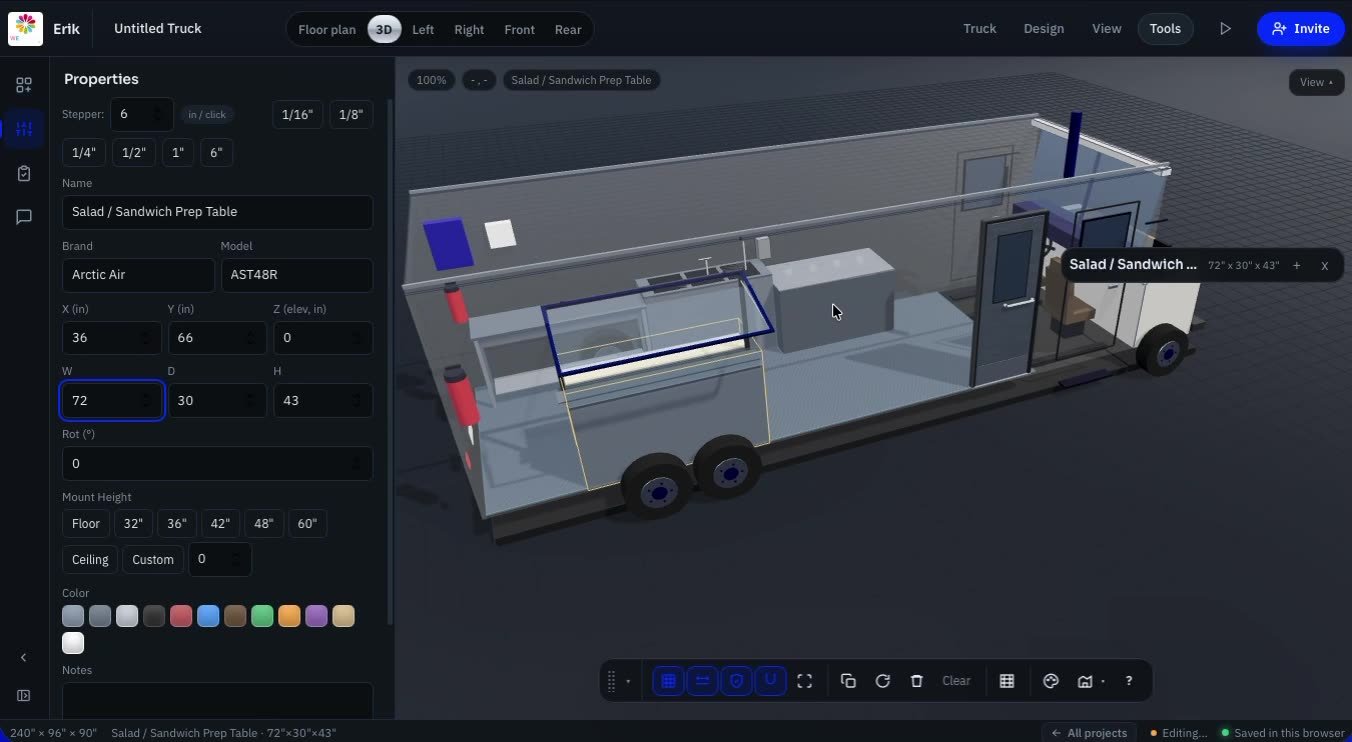1352x742 pixels.
Task: Rotate selected item with rotate icon
Action: [882, 681]
